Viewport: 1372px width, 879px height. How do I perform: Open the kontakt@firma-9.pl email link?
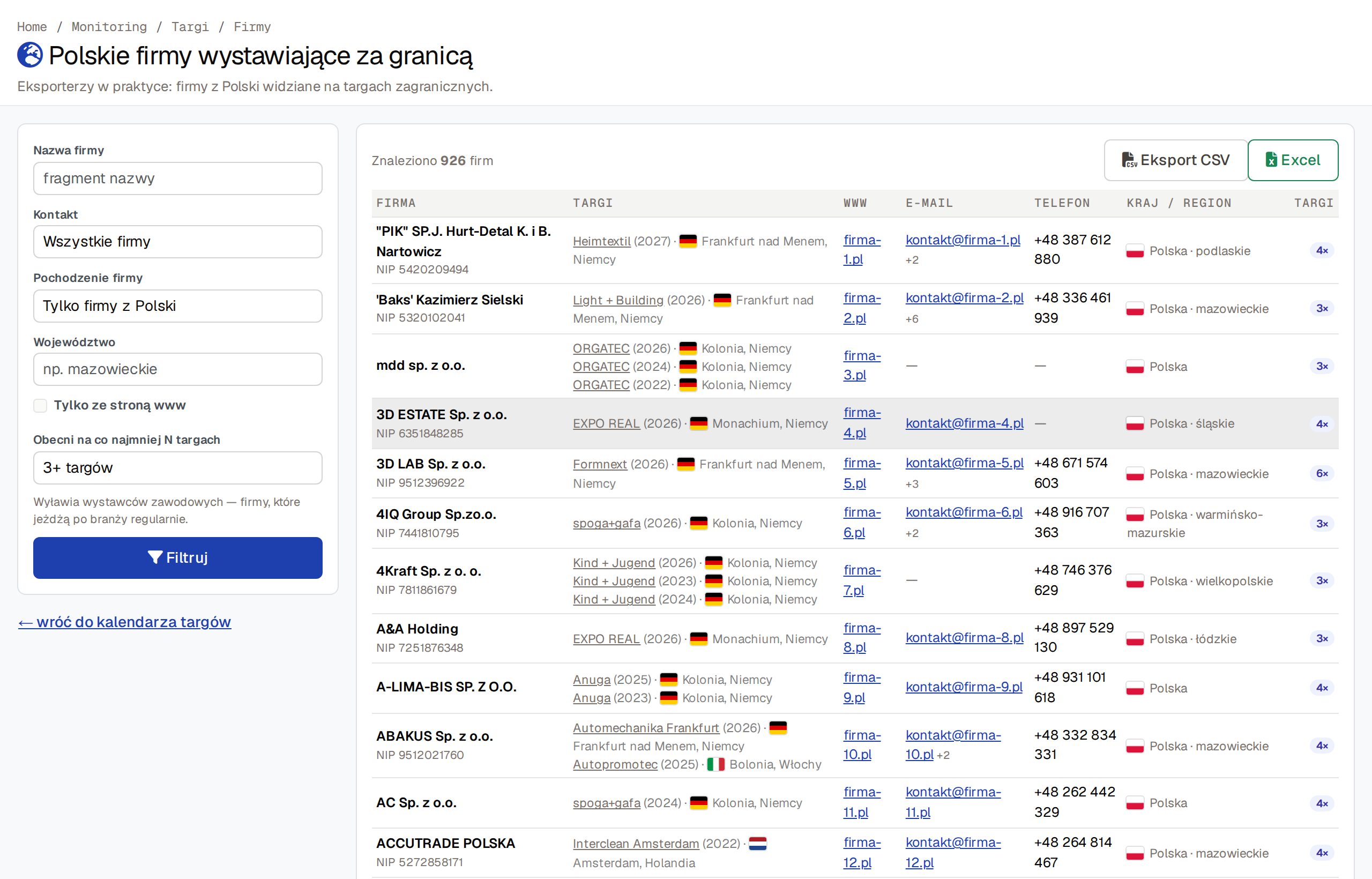tap(964, 687)
